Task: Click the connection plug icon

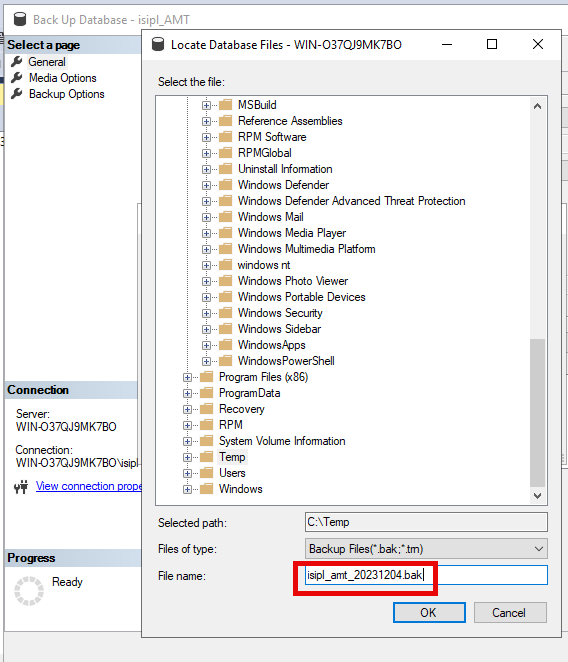Action: click(21, 487)
